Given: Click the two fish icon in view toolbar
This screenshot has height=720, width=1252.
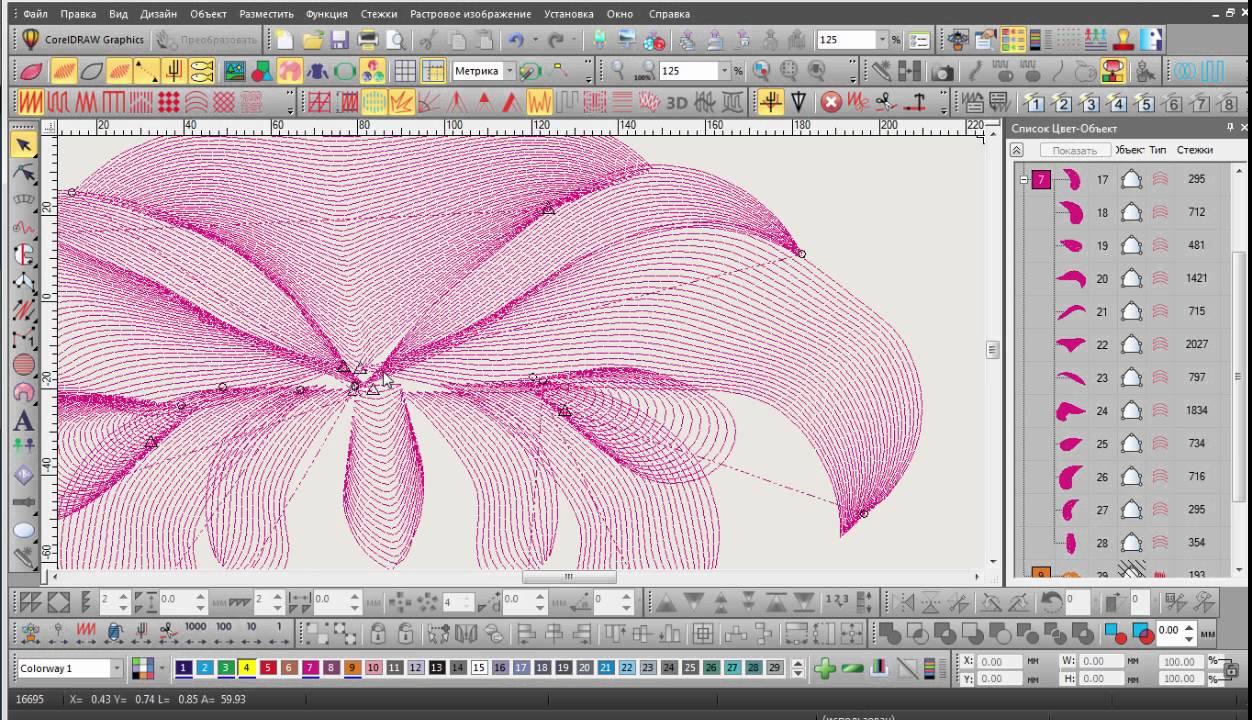Looking at the screenshot, I should tap(201, 72).
